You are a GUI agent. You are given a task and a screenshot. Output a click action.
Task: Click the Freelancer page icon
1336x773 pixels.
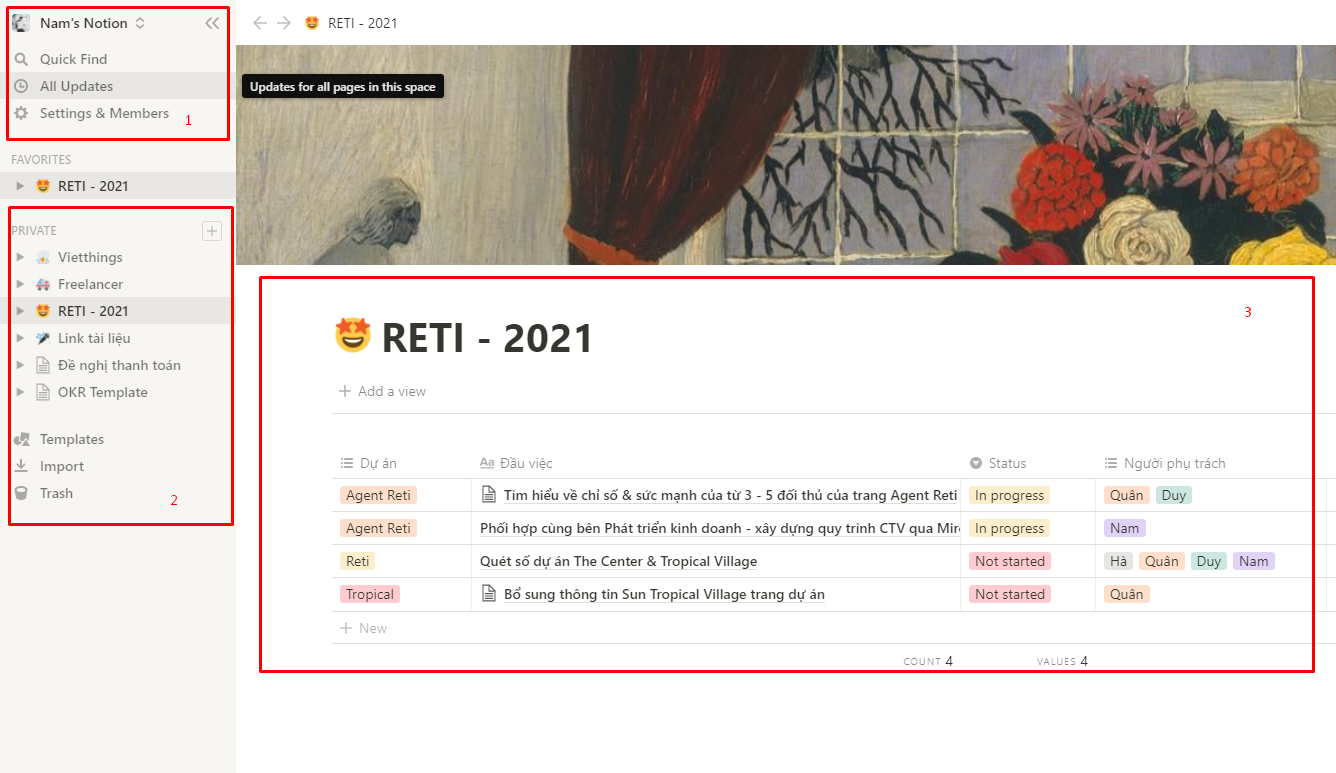[x=42, y=284]
